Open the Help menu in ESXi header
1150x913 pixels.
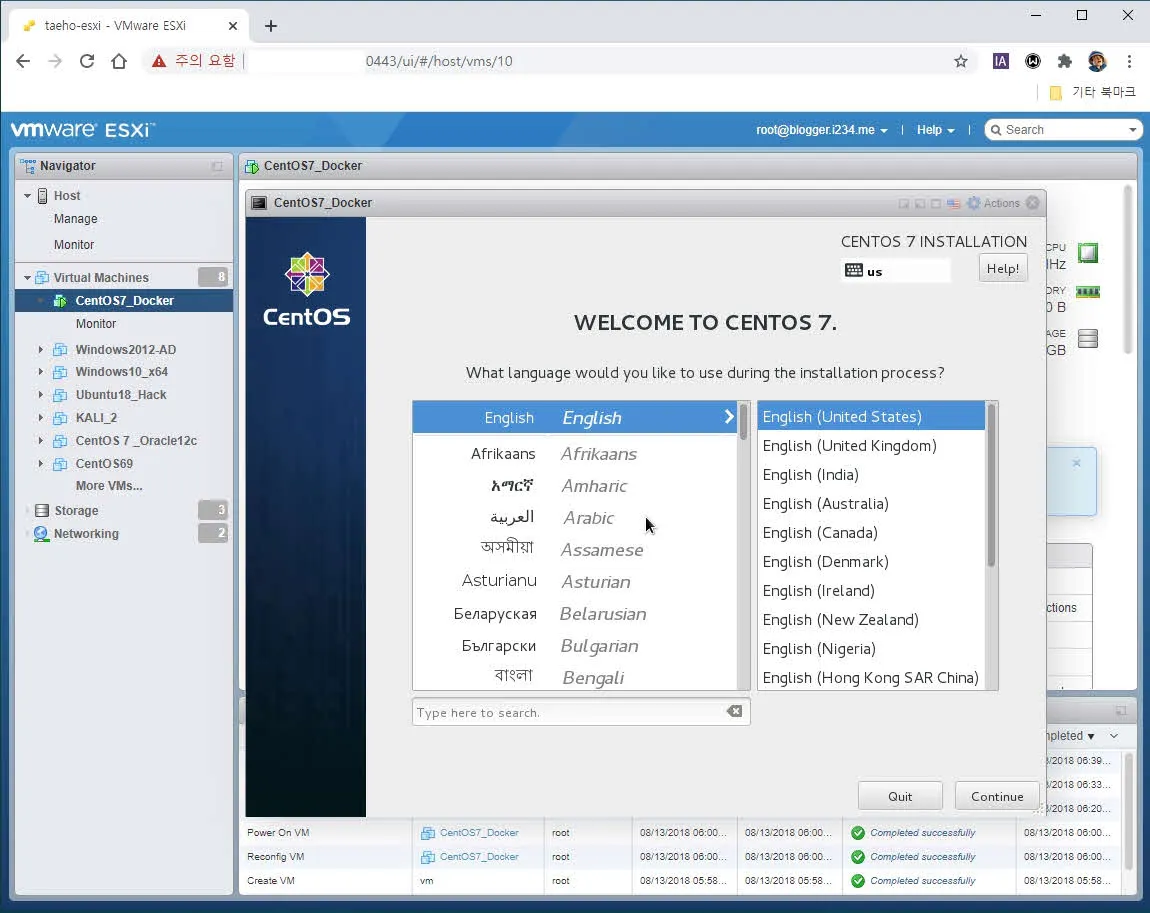[935, 130]
